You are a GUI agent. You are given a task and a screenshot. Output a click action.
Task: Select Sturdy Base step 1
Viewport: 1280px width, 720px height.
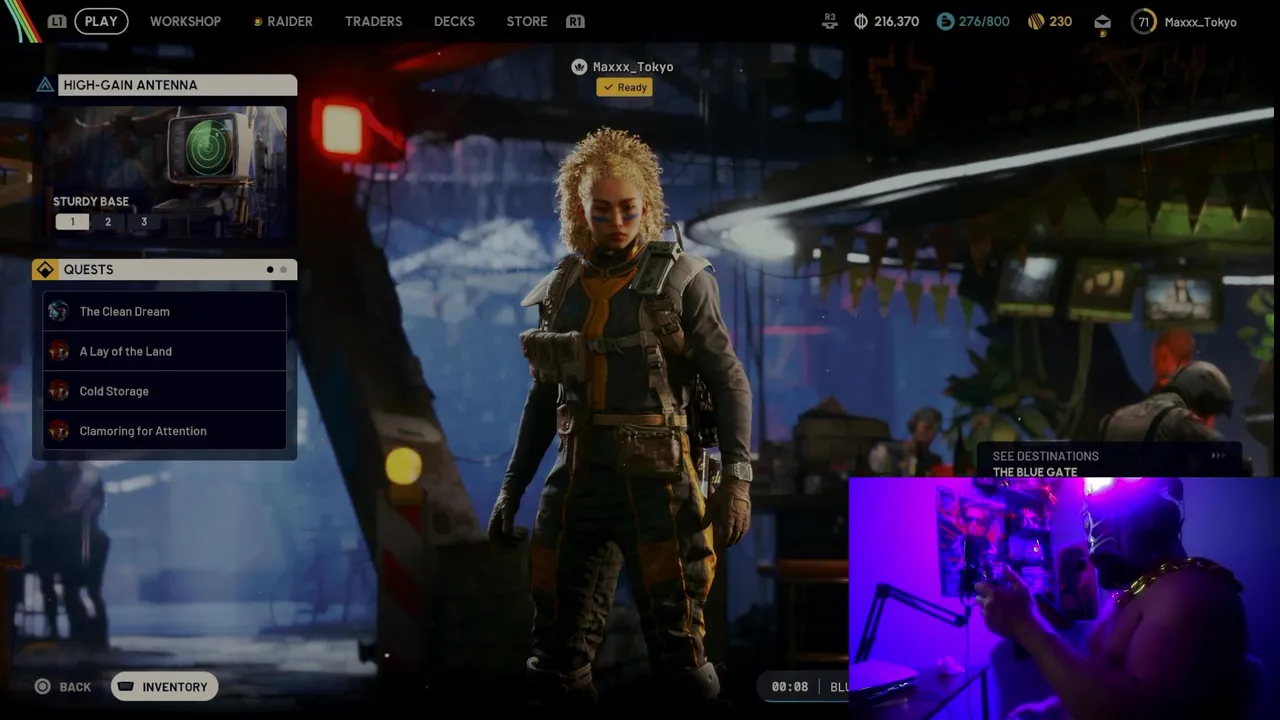(x=72, y=222)
